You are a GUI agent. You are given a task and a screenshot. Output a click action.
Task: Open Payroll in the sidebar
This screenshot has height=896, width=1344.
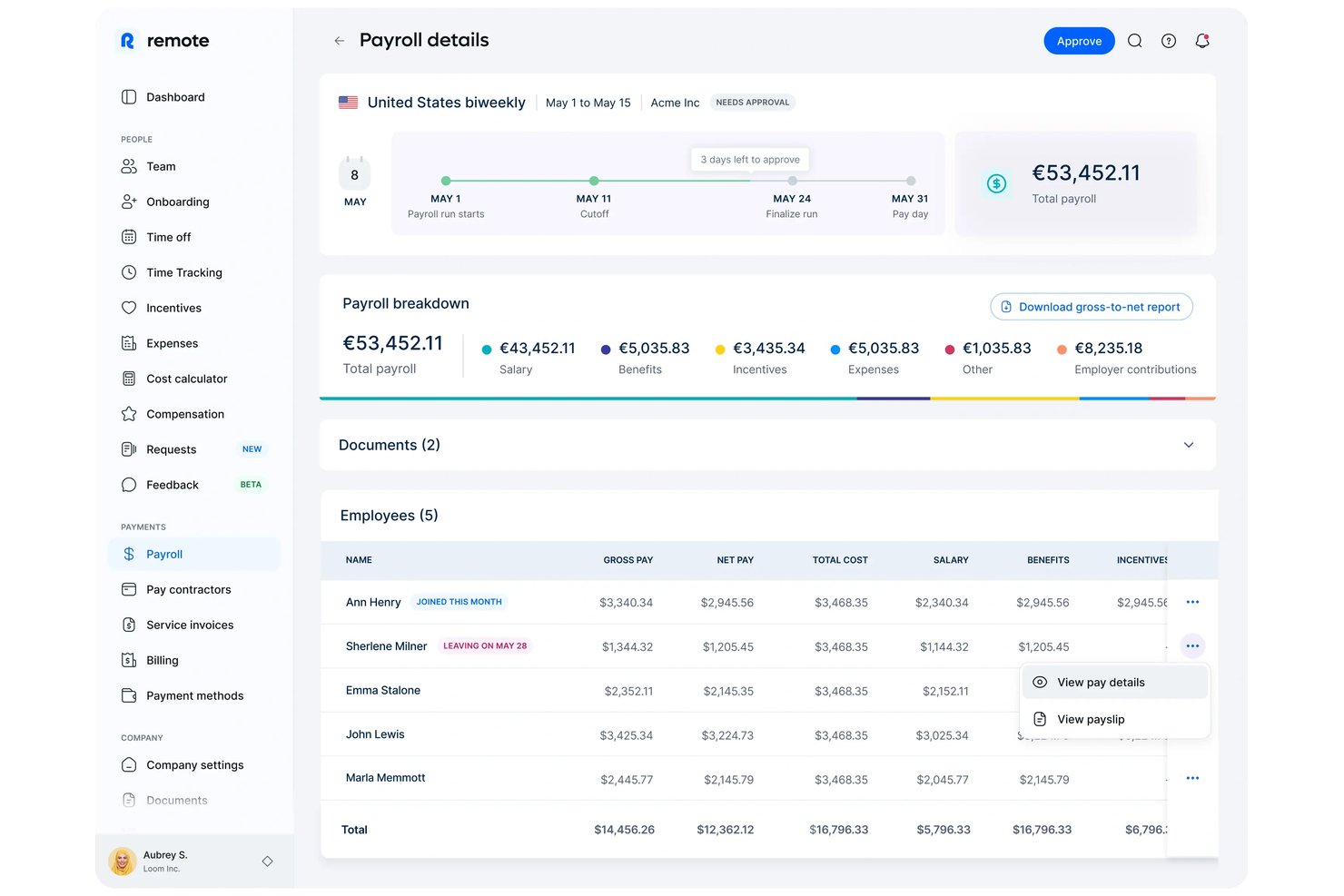[x=194, y=554]
